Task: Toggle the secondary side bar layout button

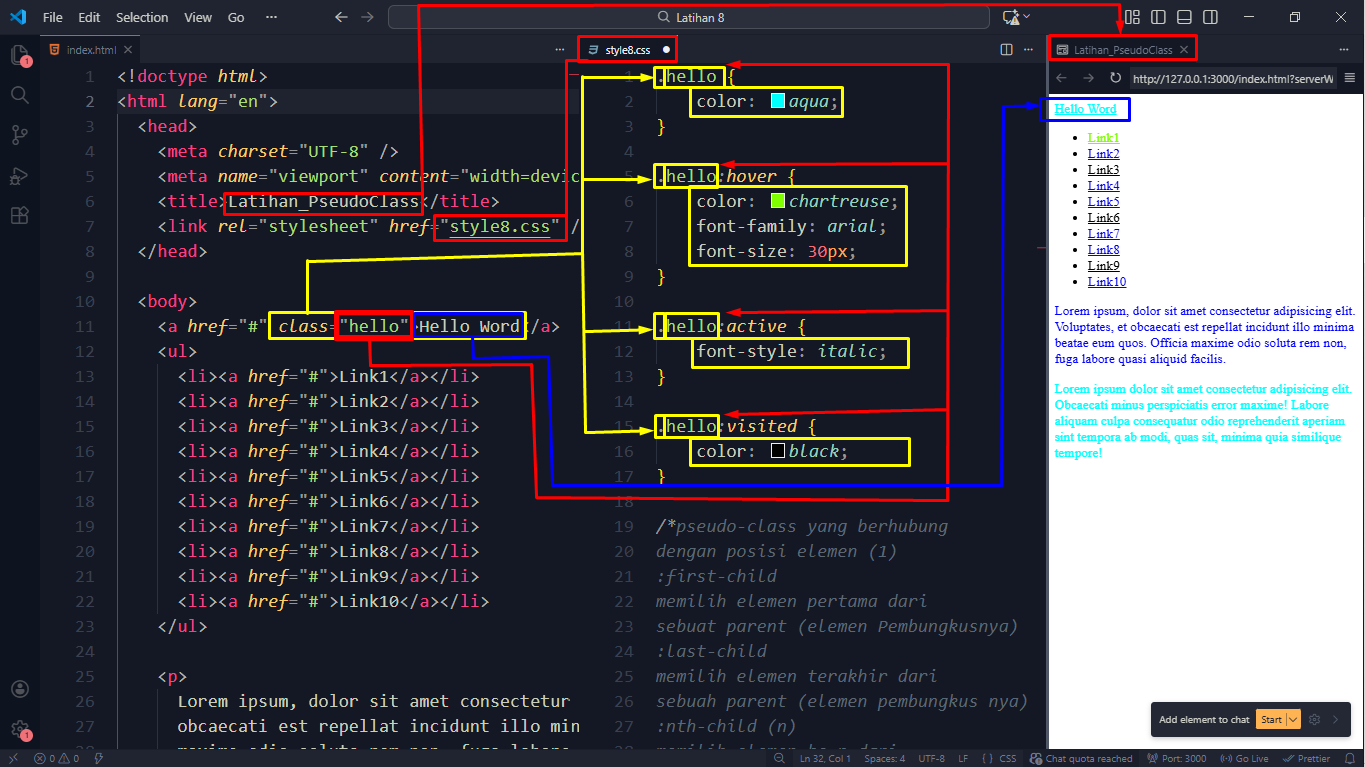Action: 1210,17
